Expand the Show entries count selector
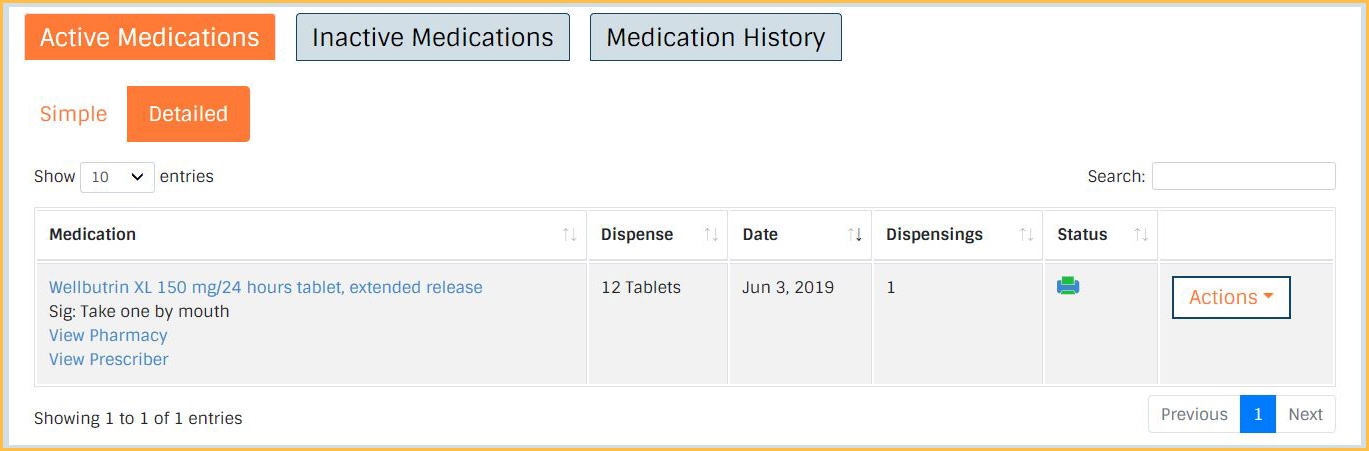This screenshot has height=451, width=1369. (x=117, y=177)
